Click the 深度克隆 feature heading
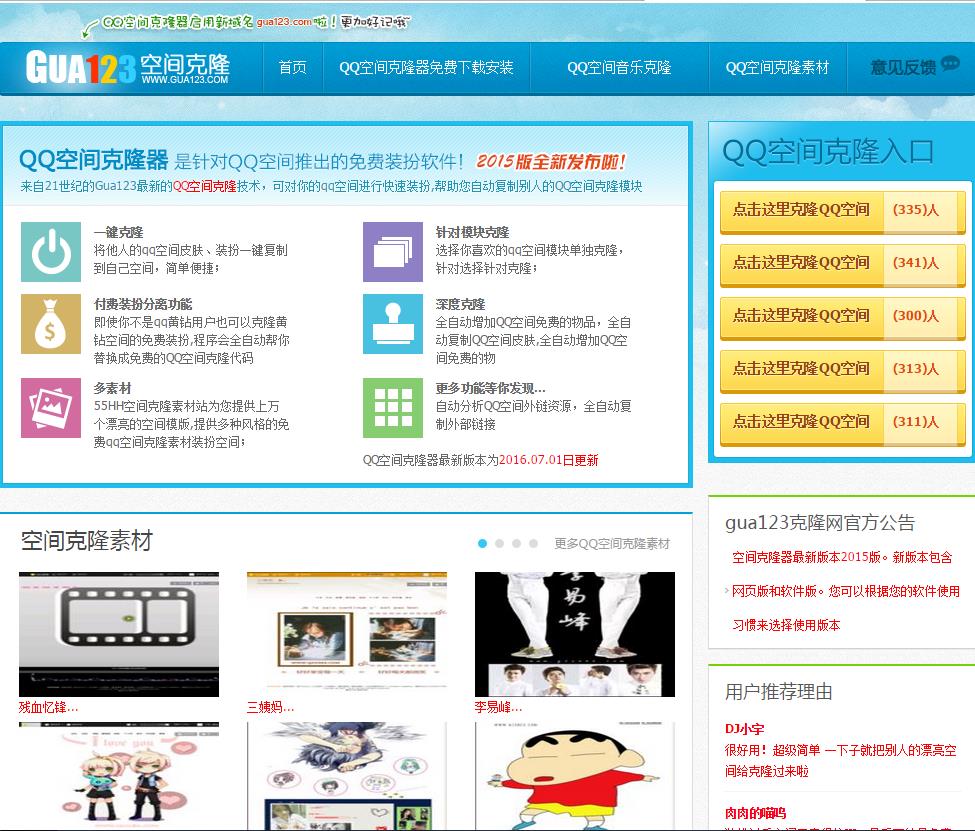Screen dimensions: 975x831 460,304
